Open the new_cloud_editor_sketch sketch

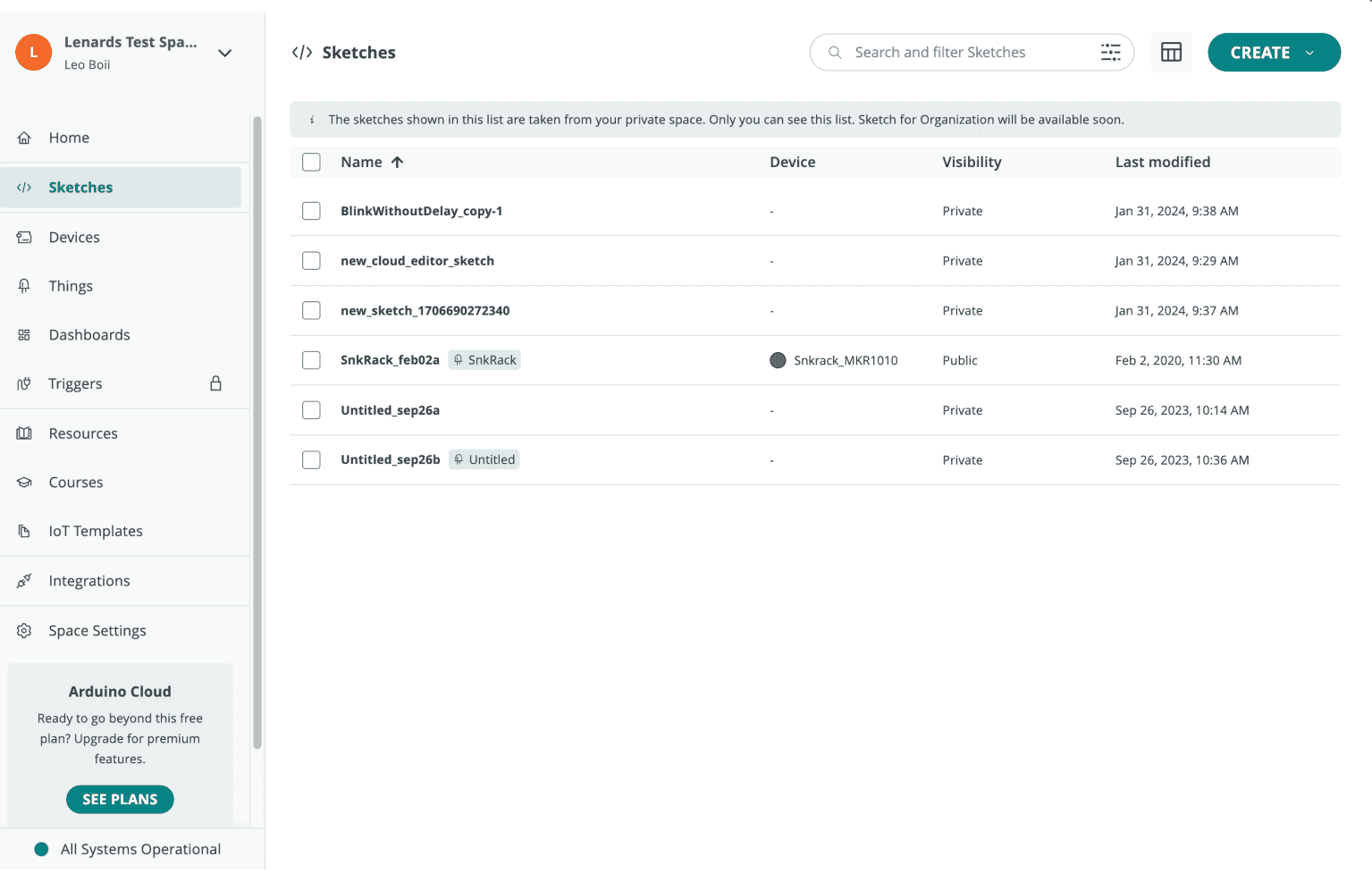tap(417, 261)
